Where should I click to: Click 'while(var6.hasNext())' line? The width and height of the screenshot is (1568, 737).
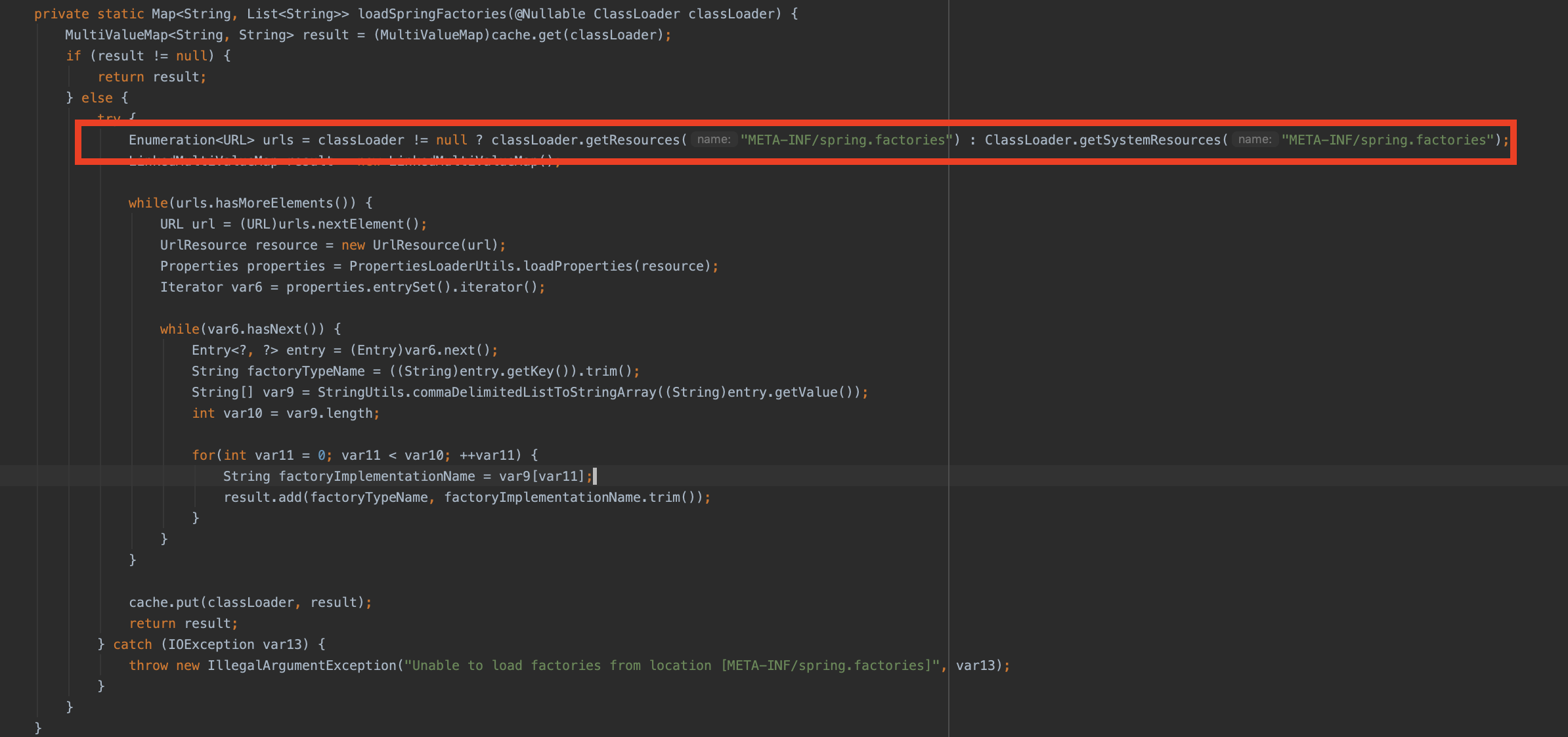coord(251,329)
